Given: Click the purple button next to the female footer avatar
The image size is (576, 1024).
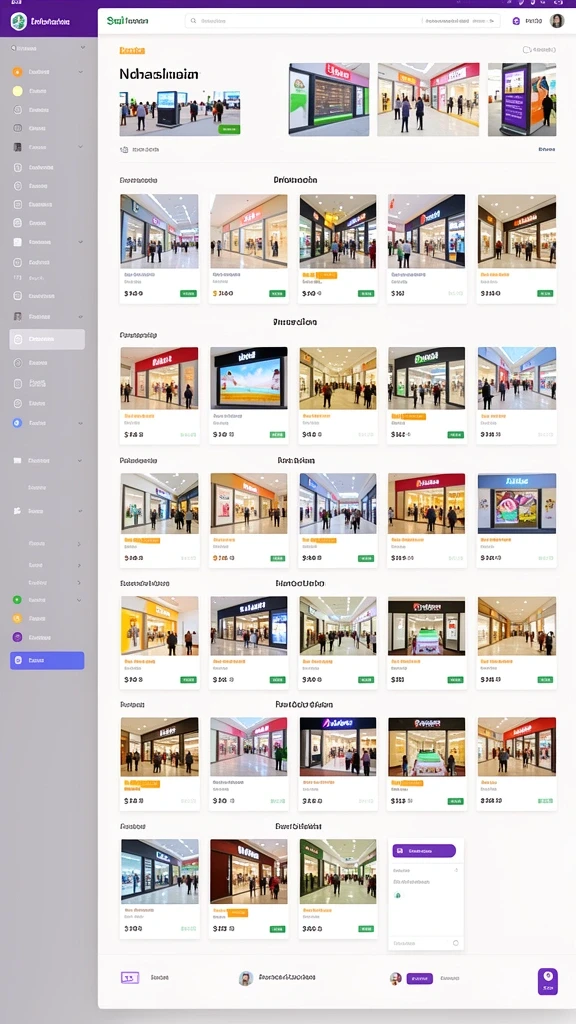Looking at the screenshot, I should click(419, 978).
